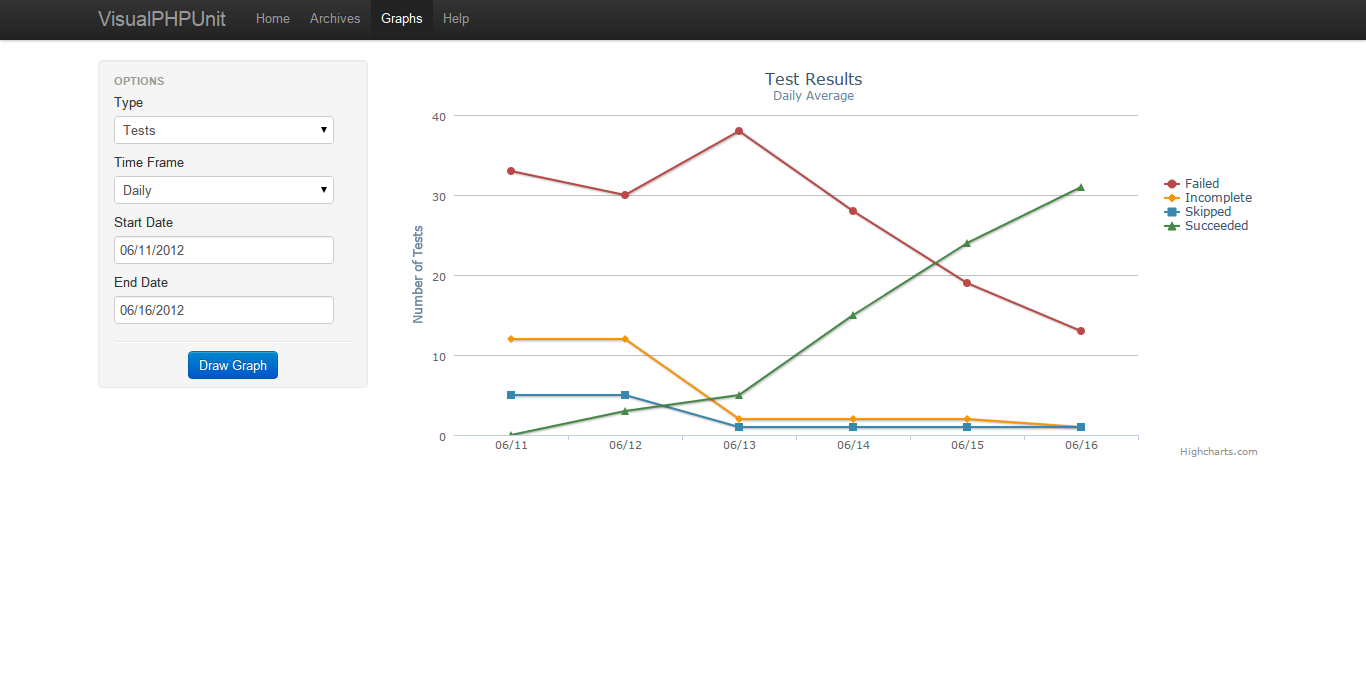Click the End Date input field
Viewport: 1366px width, 688px height.
pyautogui.click(x=223, y=310)
